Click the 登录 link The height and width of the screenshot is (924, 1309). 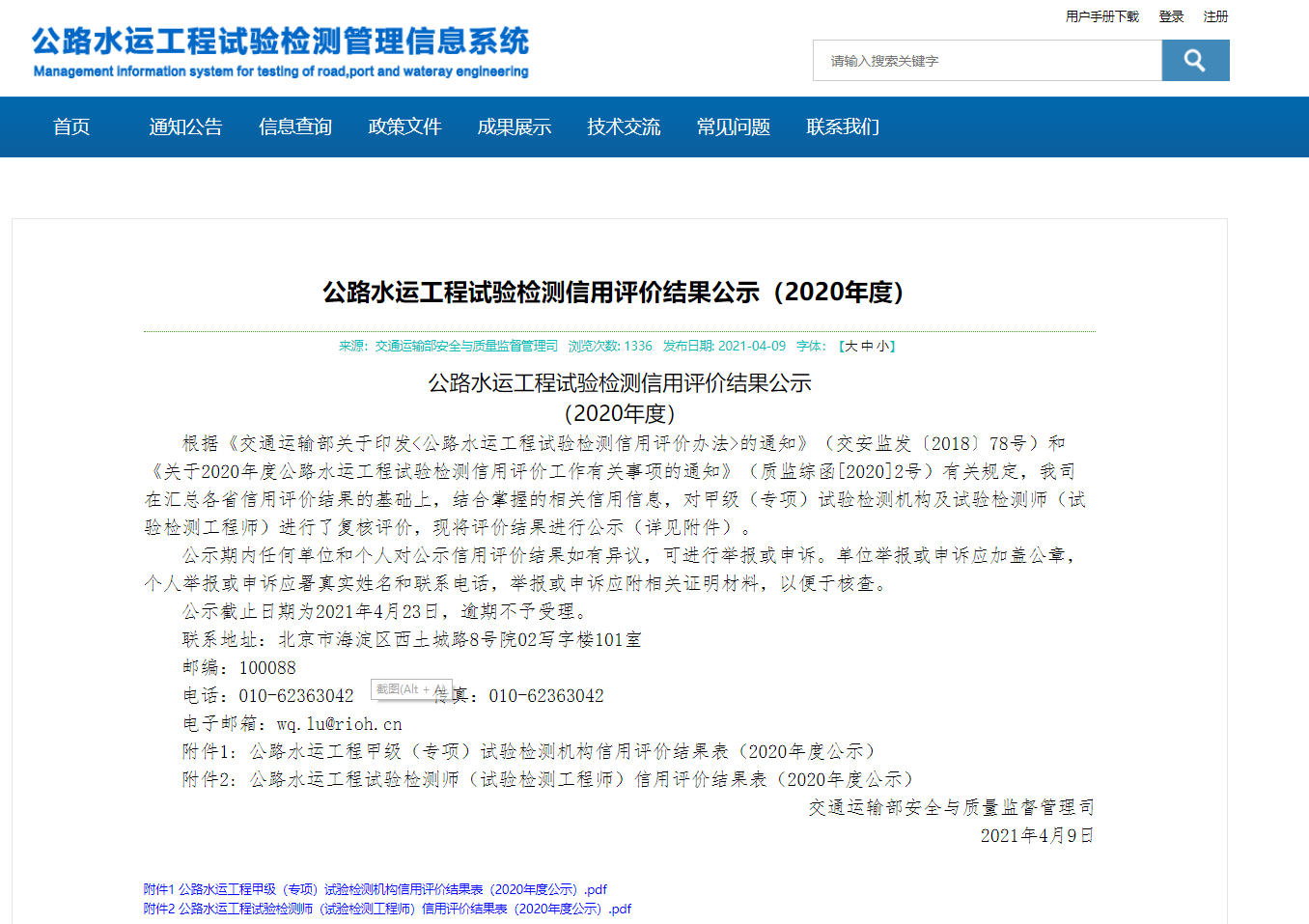1171,16
